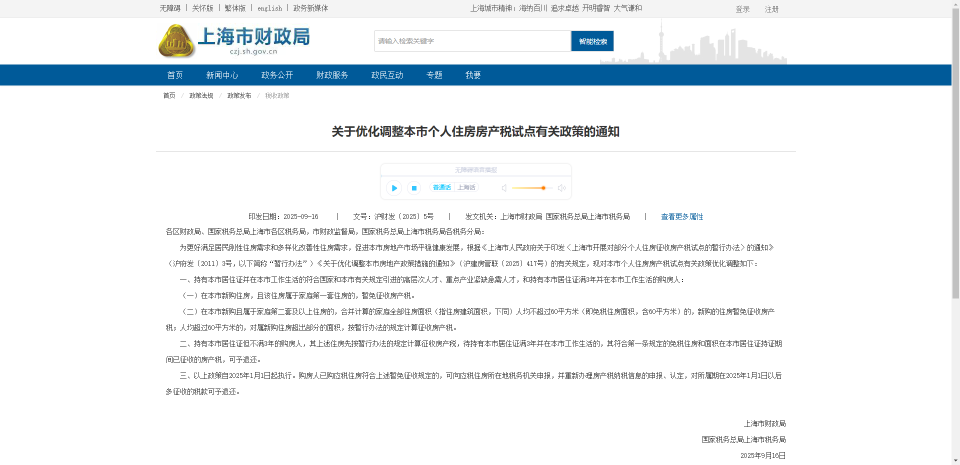Select the 普通话 voice option
This screenshot has height=465, width=960.
tap(441, 187)
